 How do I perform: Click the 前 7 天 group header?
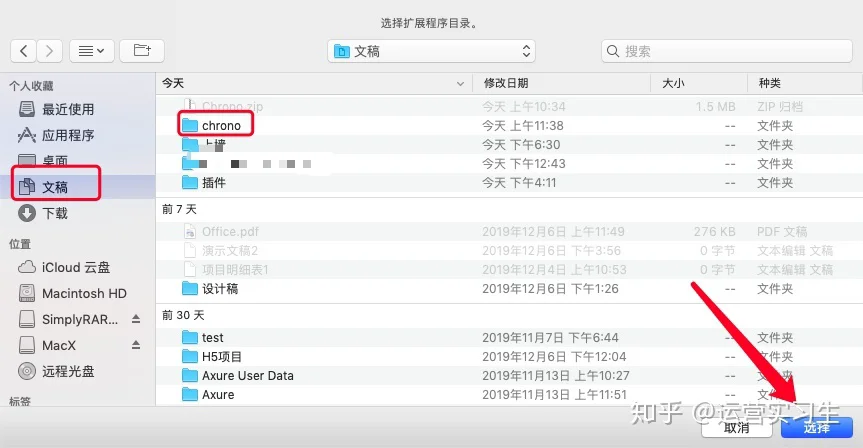pos(179,209)
